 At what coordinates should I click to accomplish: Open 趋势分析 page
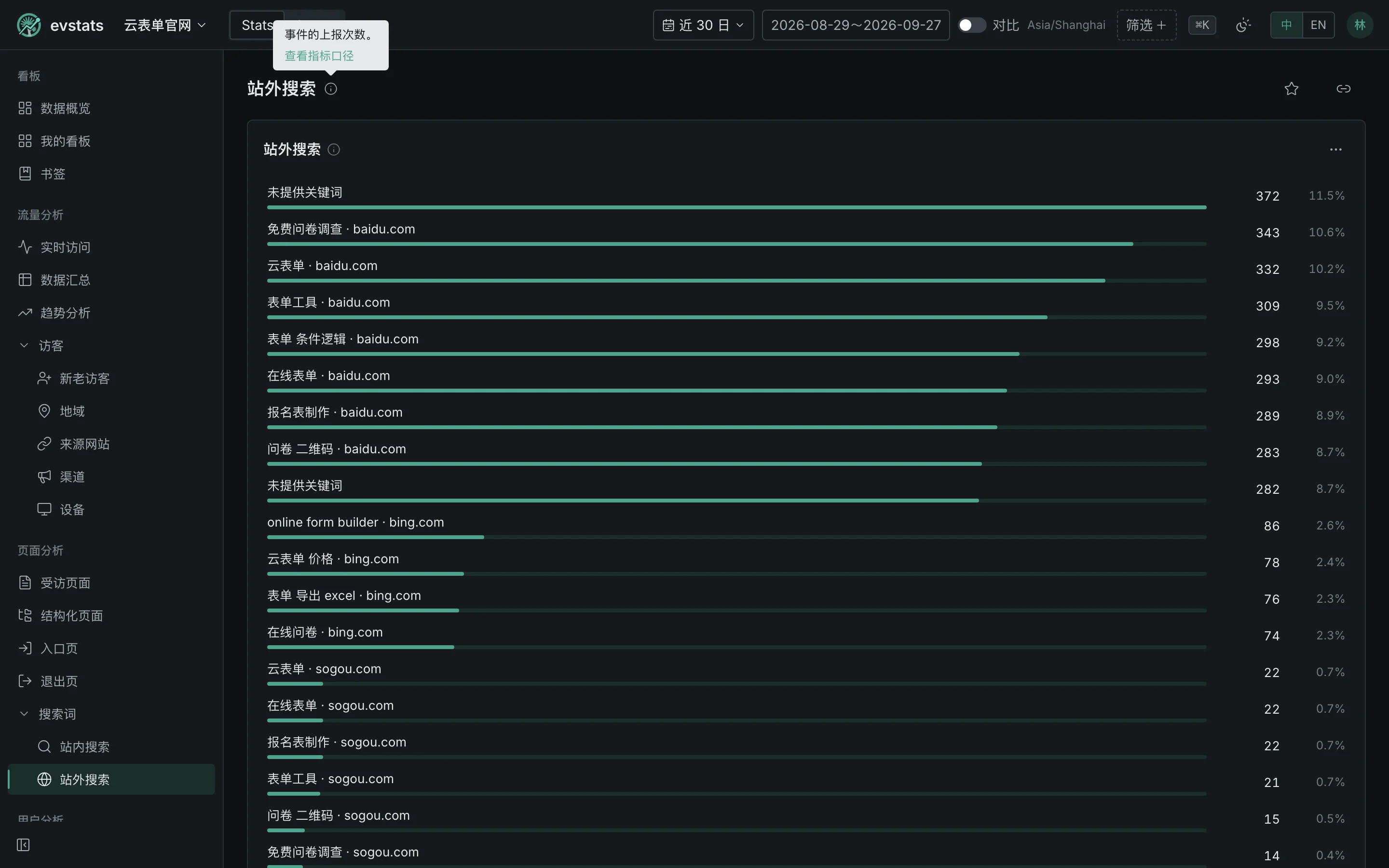111,313
